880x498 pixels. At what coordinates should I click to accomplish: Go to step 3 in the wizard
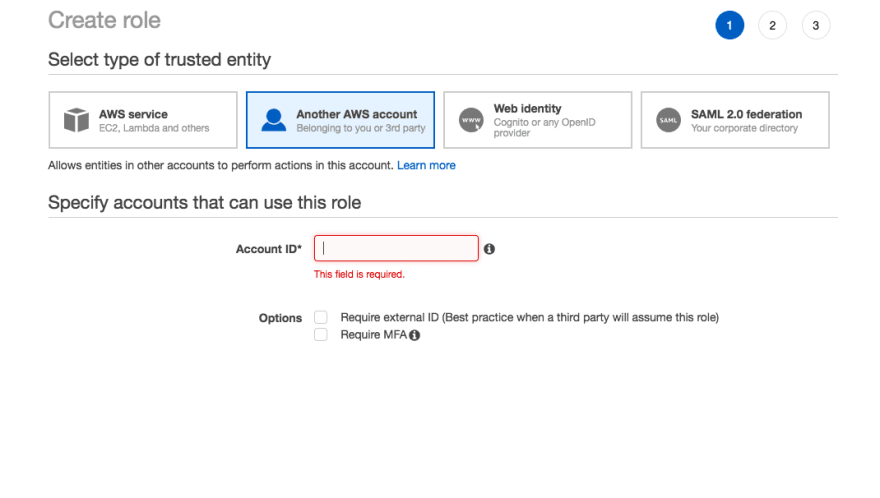pos(815,25)
